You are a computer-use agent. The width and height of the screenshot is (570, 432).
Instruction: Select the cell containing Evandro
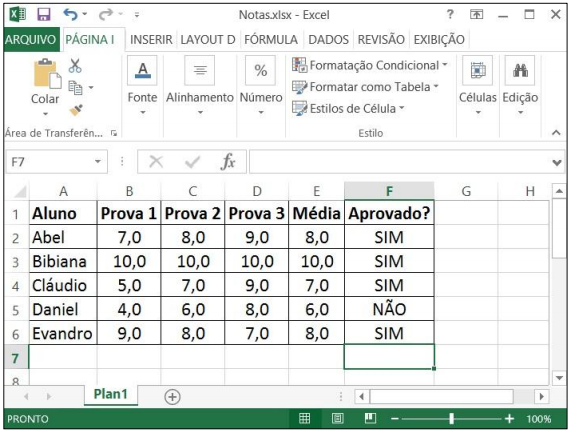pyautogui.click(x=63, y=333)
